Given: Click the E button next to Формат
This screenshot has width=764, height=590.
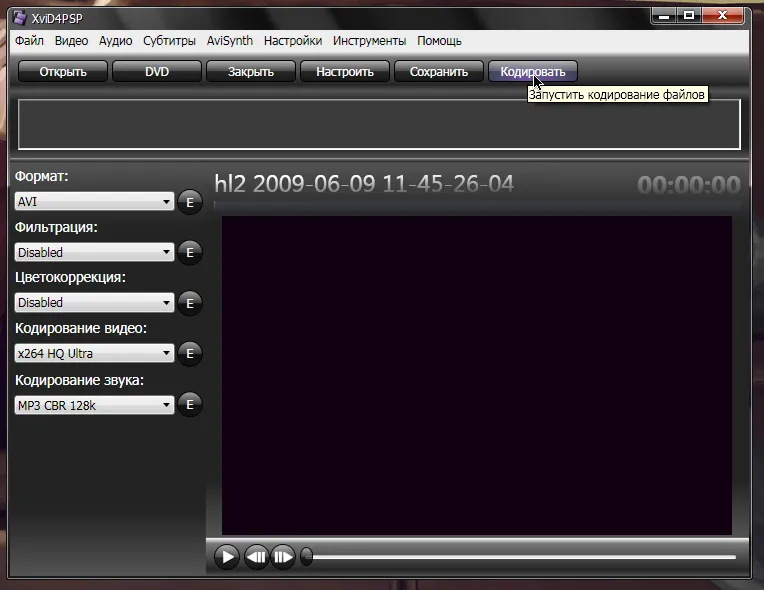Looking at the screenshot, I should pyautogui.click(x=189, y=202).
